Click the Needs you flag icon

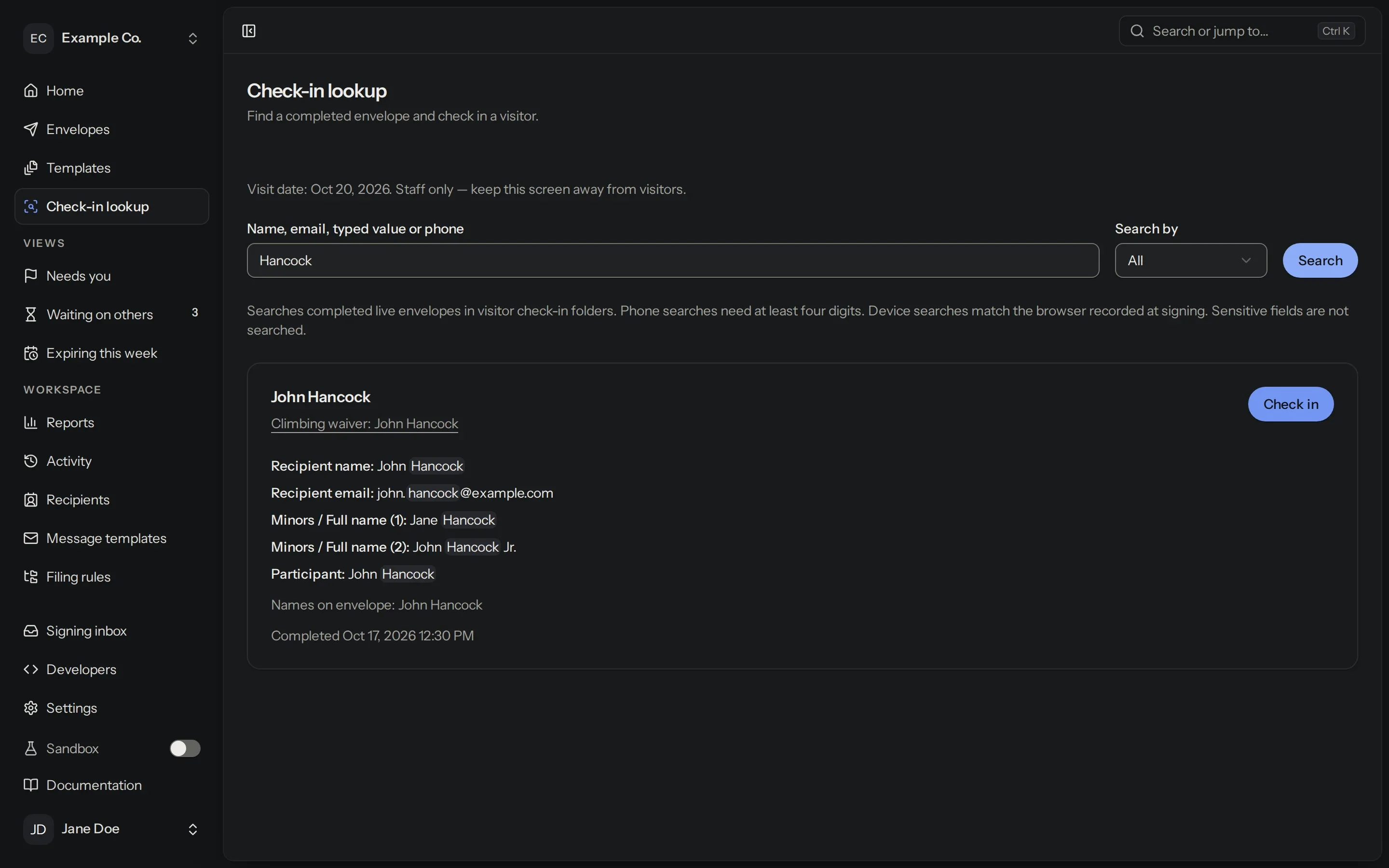pyautogui.click(x=31, y=275)
